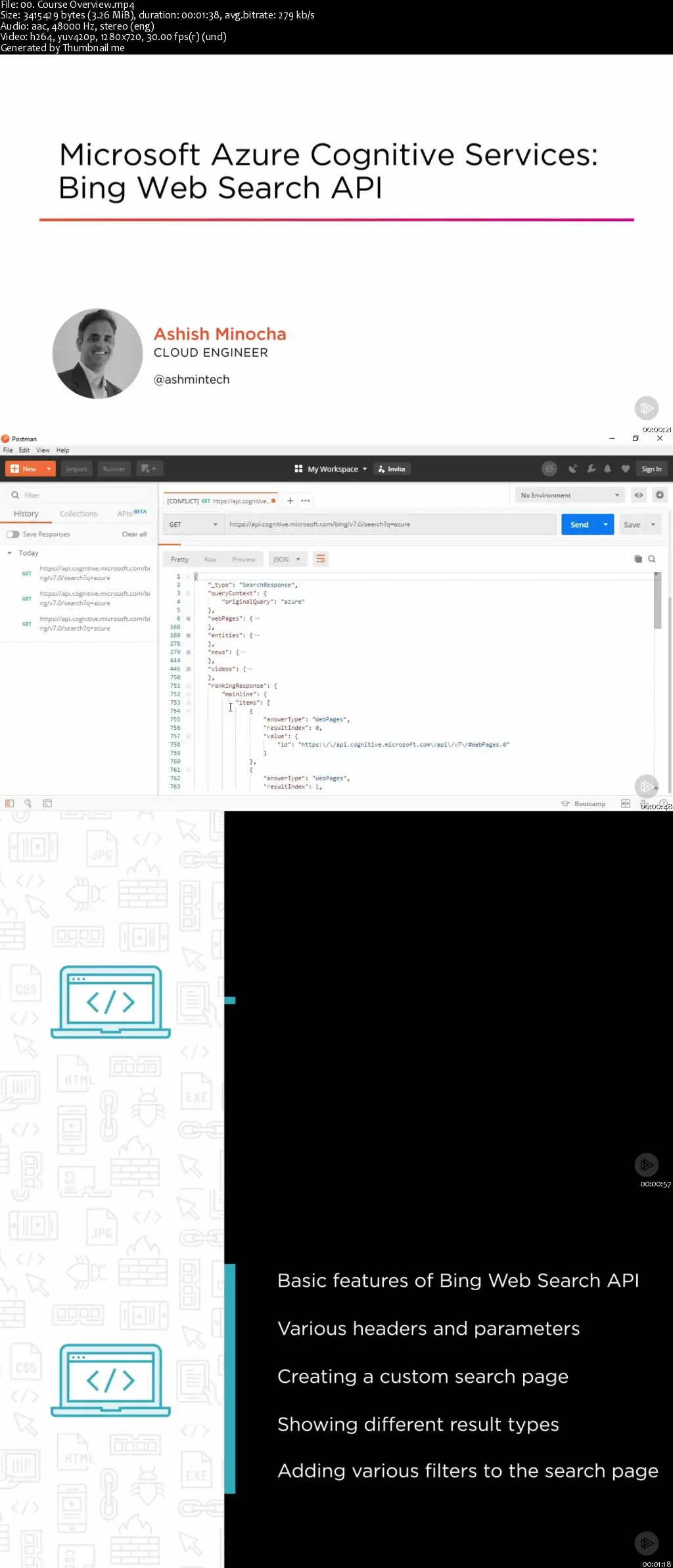
Task: Click the sync status icon in header
Action: [549, 468]
